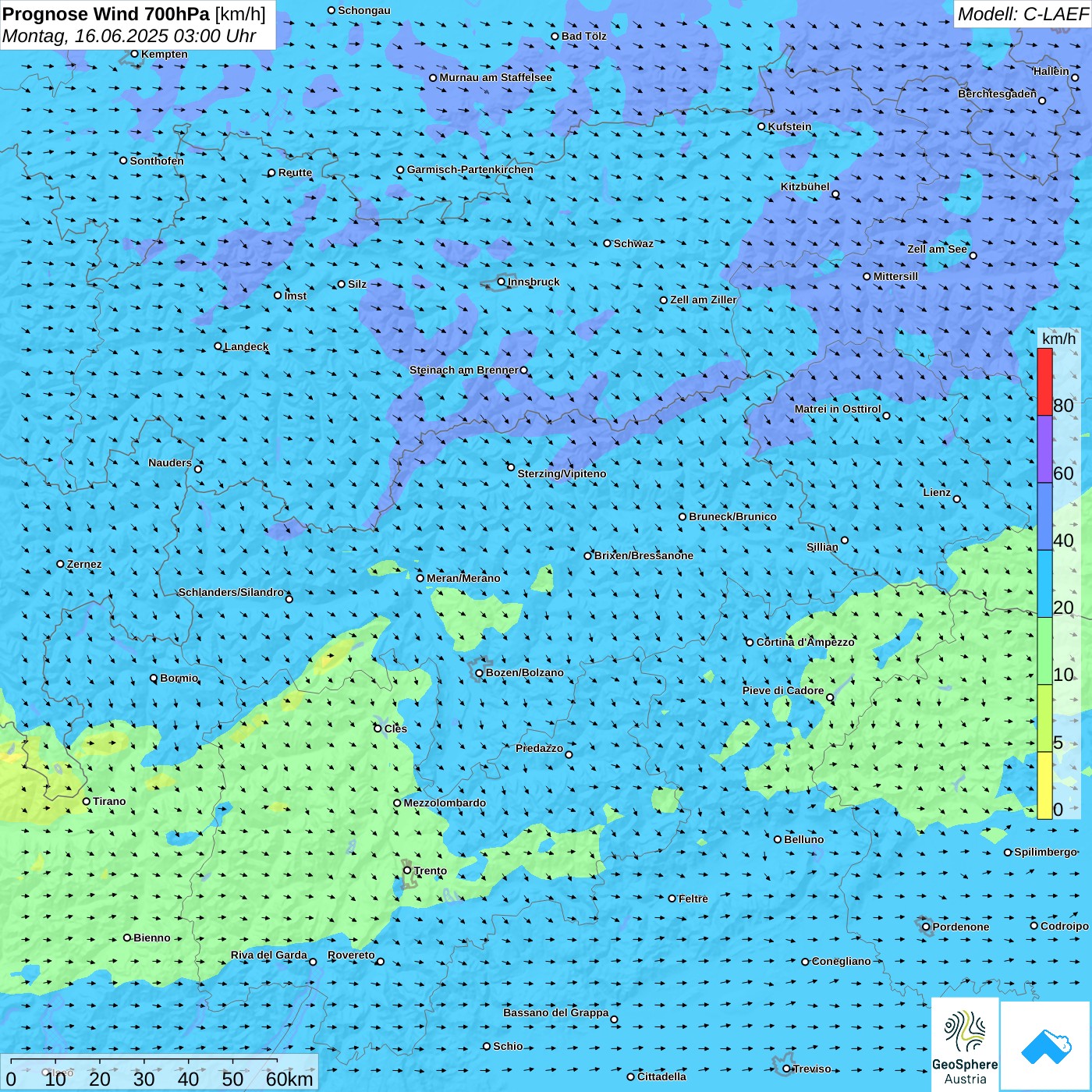
Task: Click the Nauders city label
Action: pyautogui.click(x=170, y=463)
